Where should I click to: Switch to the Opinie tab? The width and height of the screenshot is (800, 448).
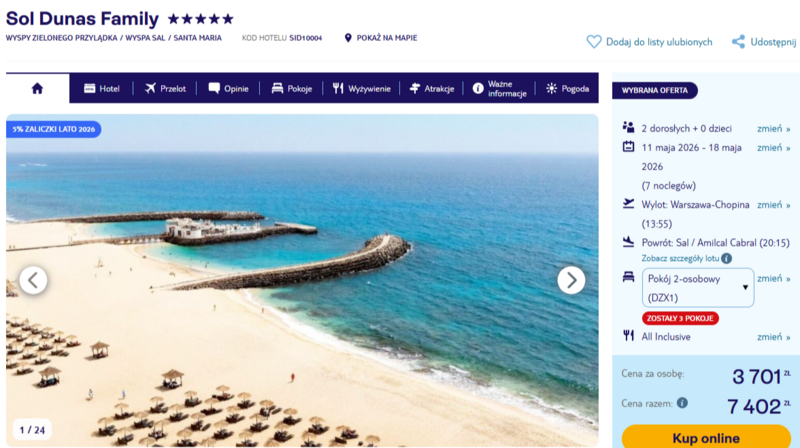click(x=229, y=88)
